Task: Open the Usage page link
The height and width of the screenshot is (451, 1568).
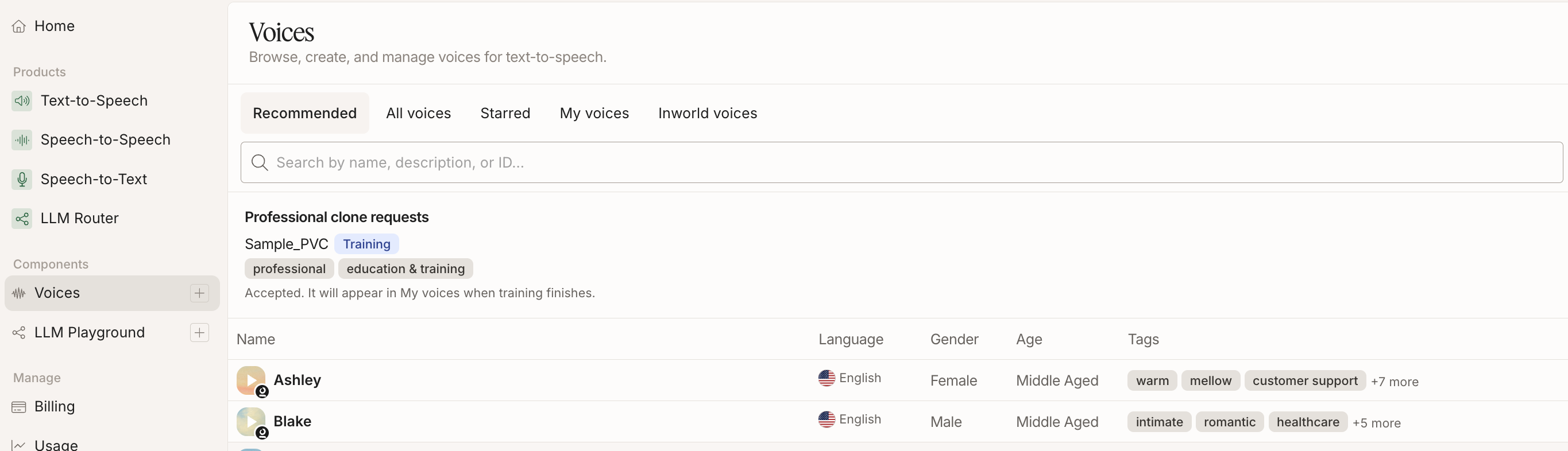Action: (56, 444)
